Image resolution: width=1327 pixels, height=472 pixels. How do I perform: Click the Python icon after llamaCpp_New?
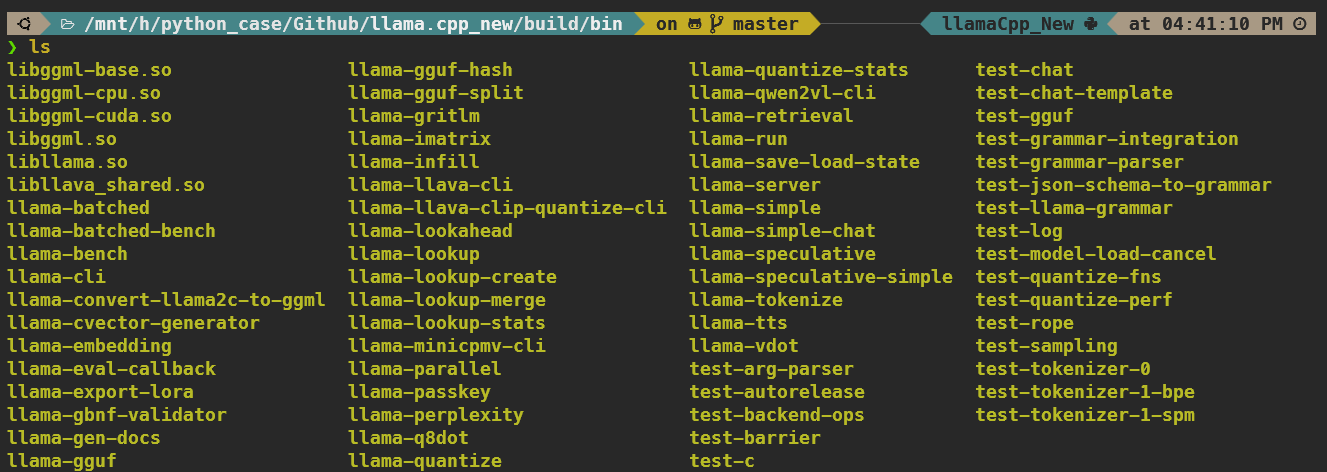(x=1090, y=23)
